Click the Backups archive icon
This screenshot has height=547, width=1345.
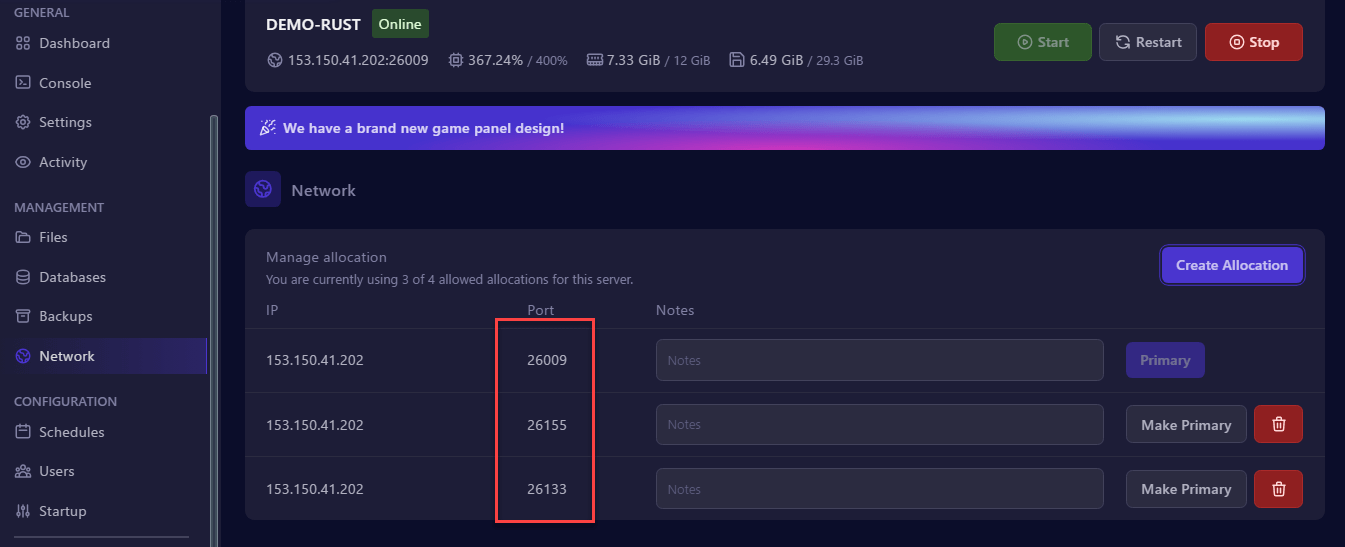pos(22,316)
